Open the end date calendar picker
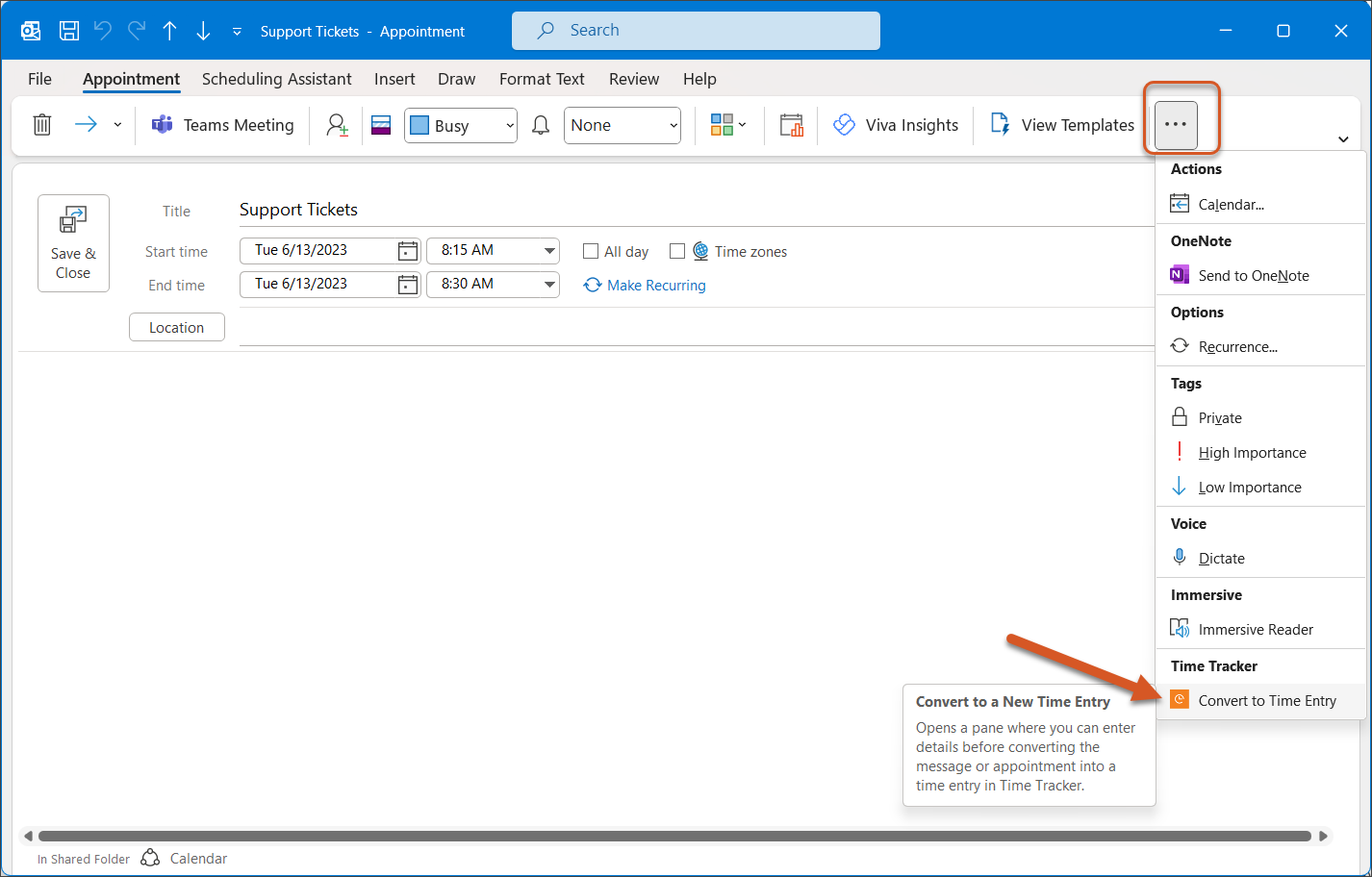Viewport: 1372px width, 877px height. pyautogui.click(x=408, y=285)
